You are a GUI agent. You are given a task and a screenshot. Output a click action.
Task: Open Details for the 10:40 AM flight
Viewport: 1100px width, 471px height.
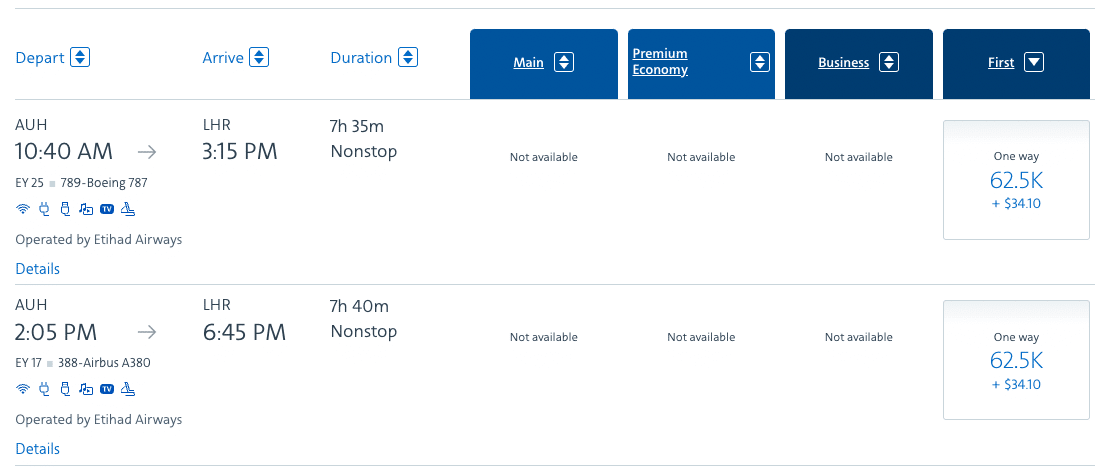(38, 269)
